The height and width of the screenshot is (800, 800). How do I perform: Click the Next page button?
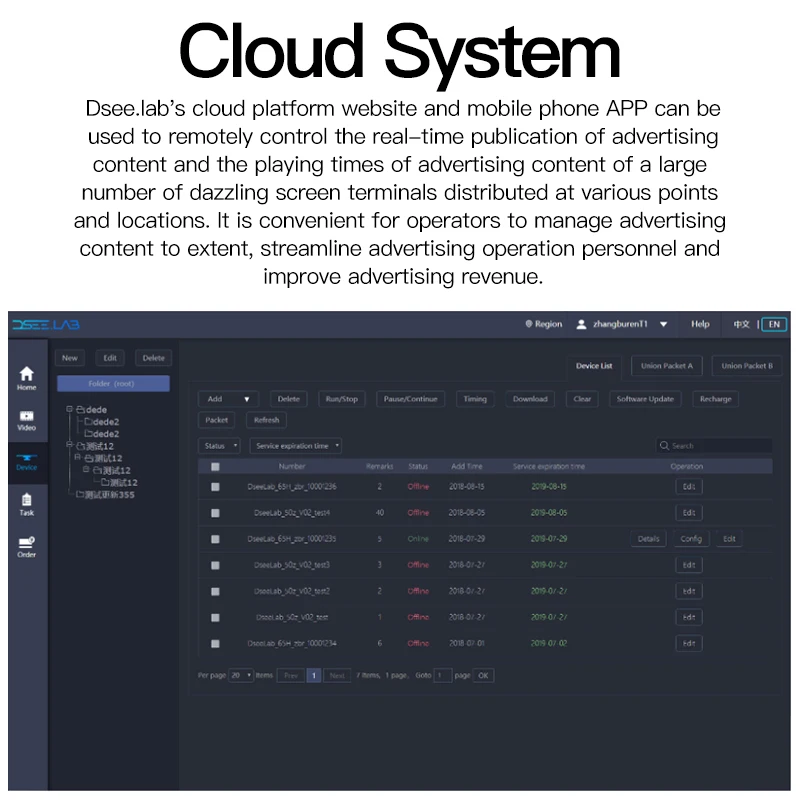[337, 675]
